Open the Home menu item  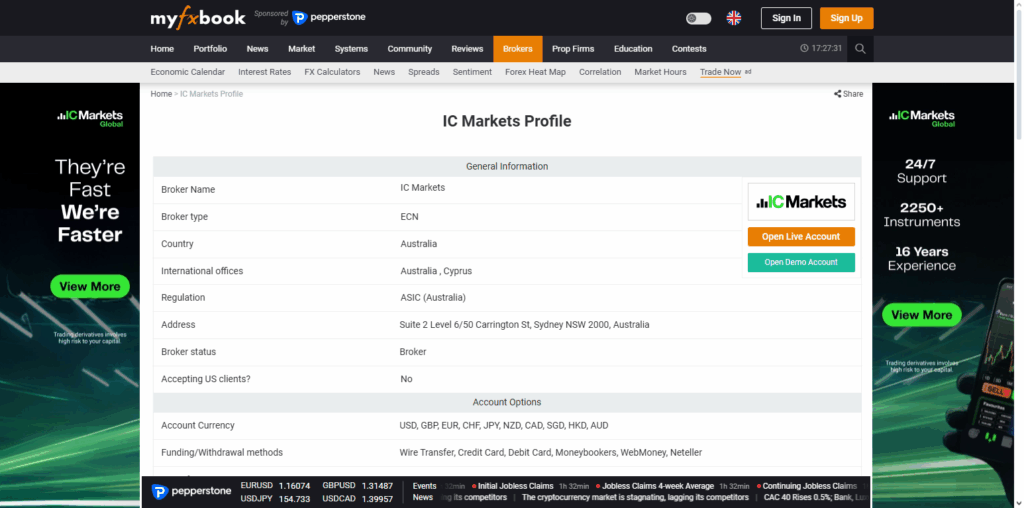tap(162, 49)
